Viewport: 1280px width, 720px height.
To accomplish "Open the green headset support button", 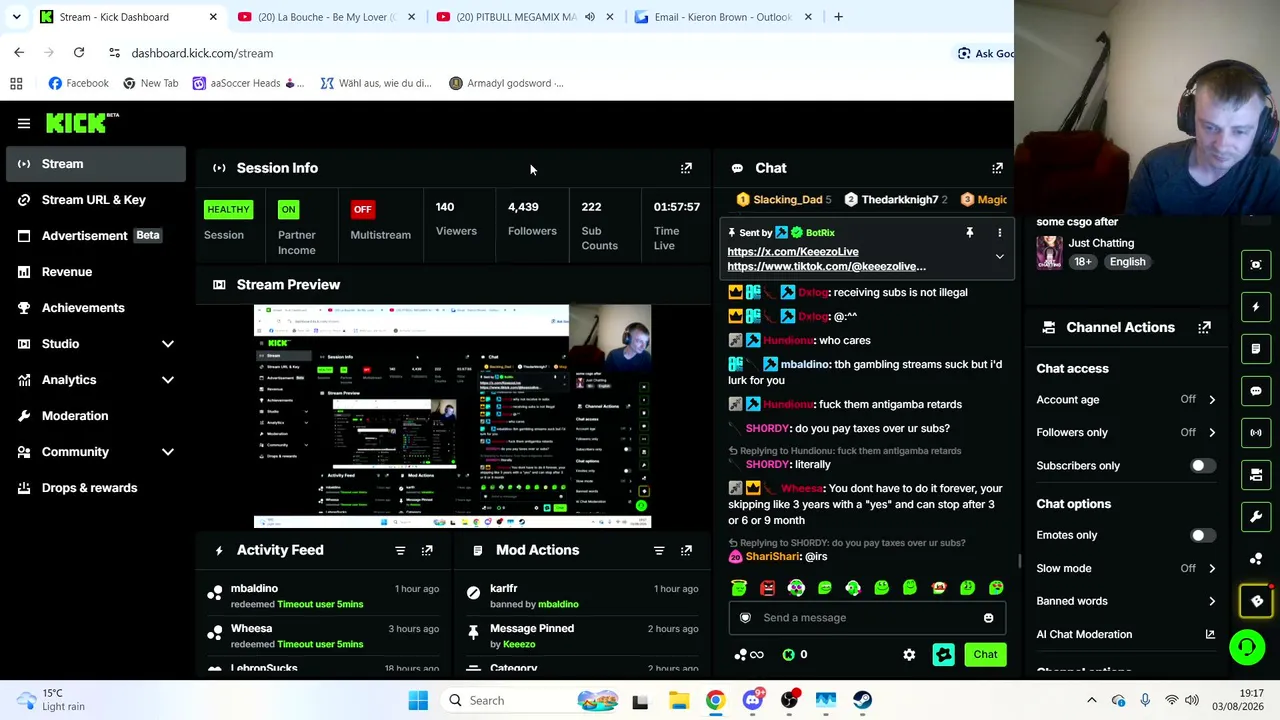I will [x=1247, y=647].
